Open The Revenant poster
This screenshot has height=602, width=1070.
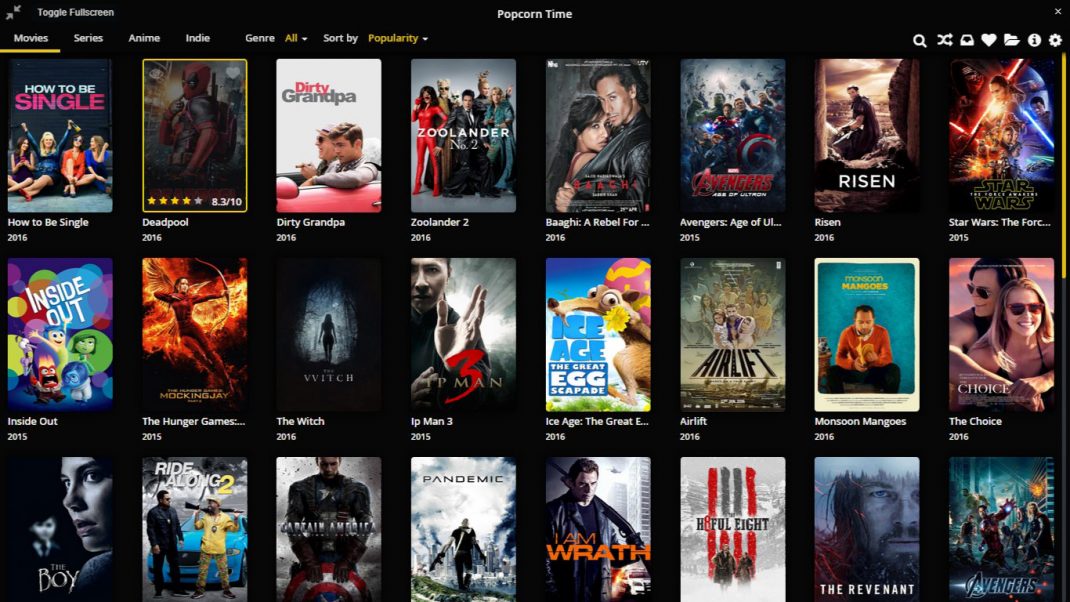pos(867,530)
